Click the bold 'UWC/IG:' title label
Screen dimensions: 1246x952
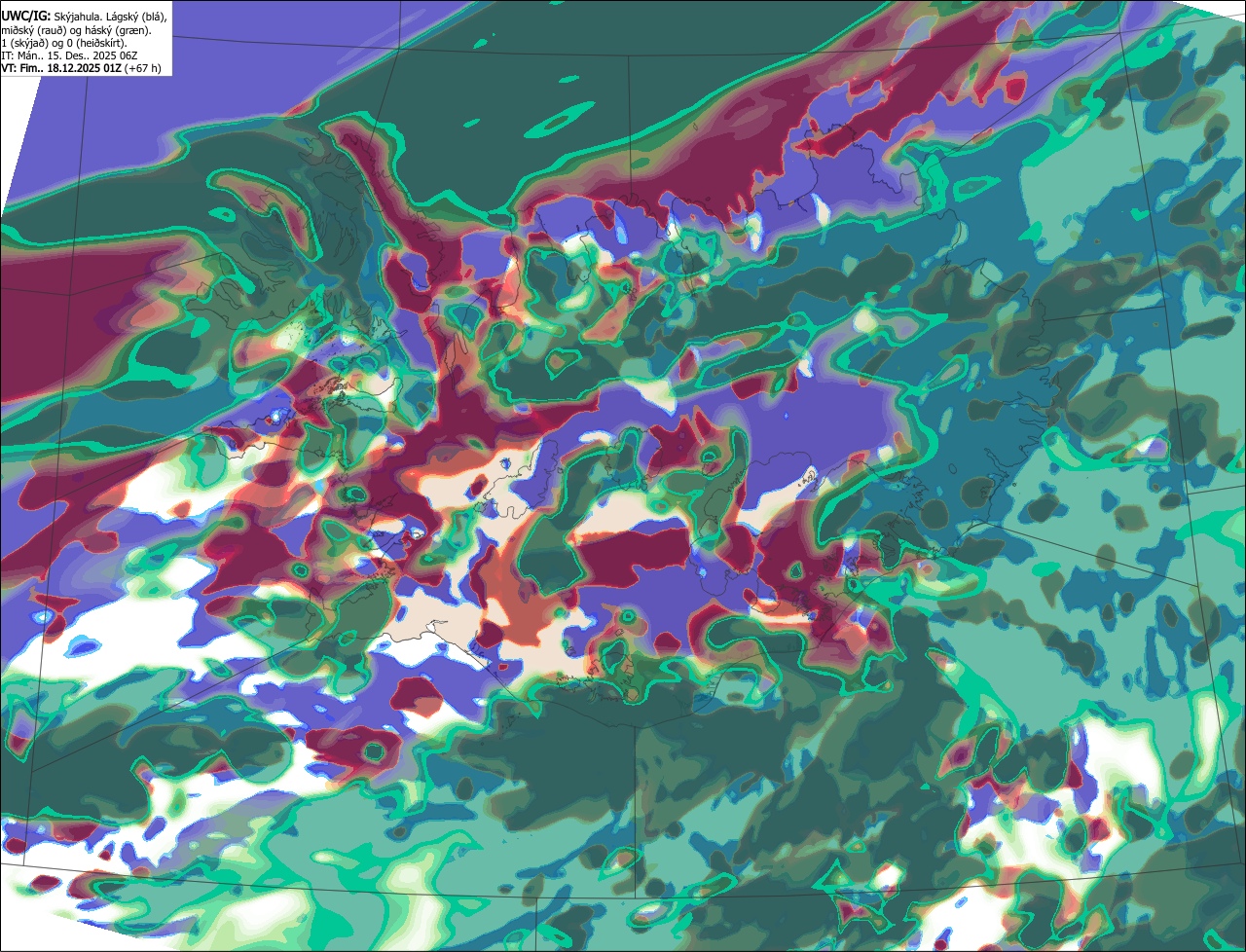click(26, 16)
